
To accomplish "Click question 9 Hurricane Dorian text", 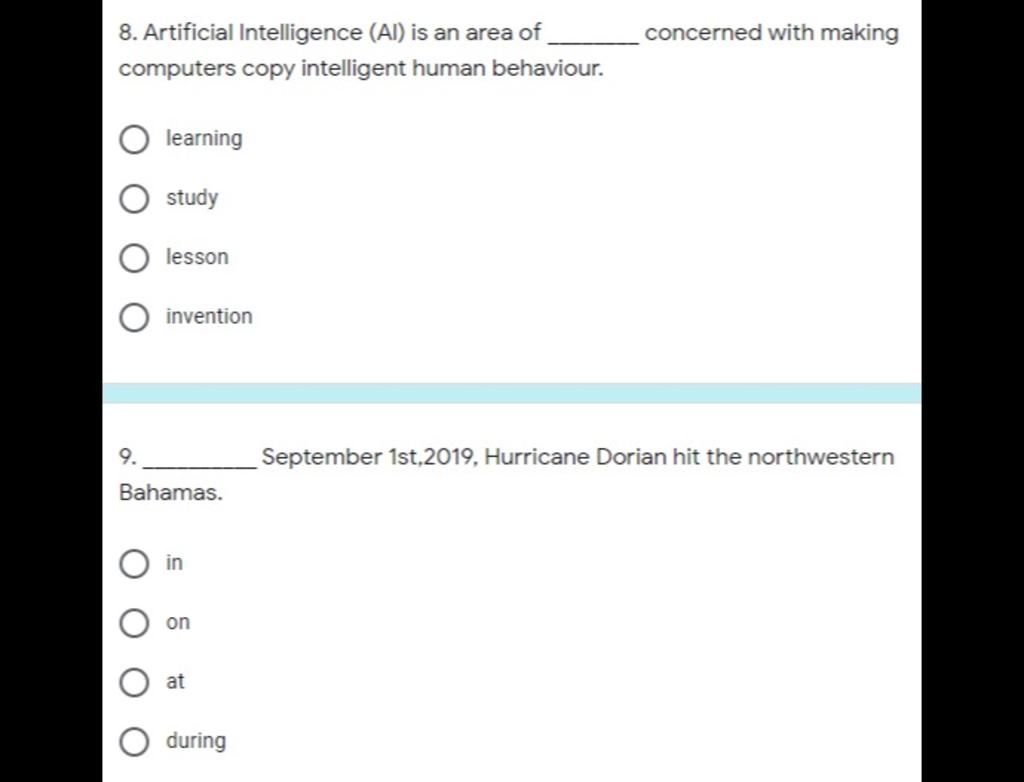I will [507, 474].
